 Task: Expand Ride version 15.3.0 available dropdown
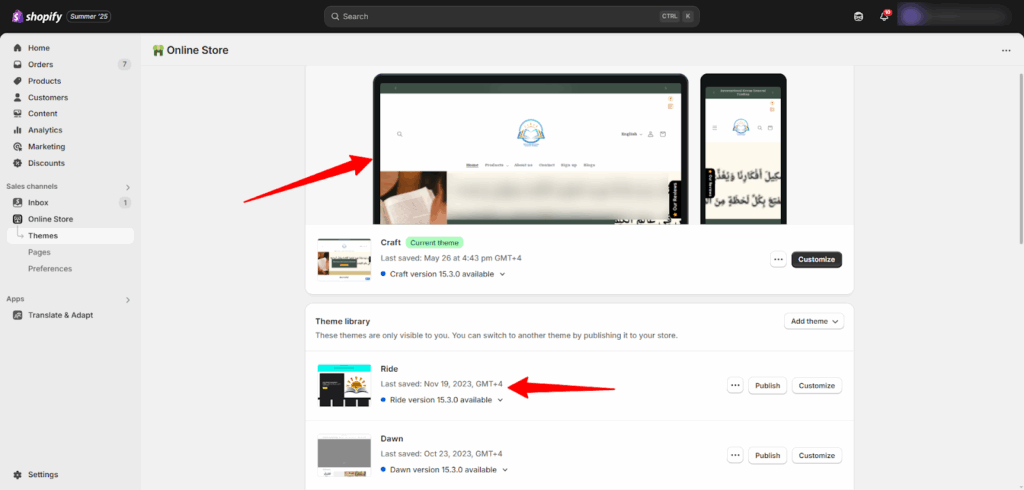(500, 400)
